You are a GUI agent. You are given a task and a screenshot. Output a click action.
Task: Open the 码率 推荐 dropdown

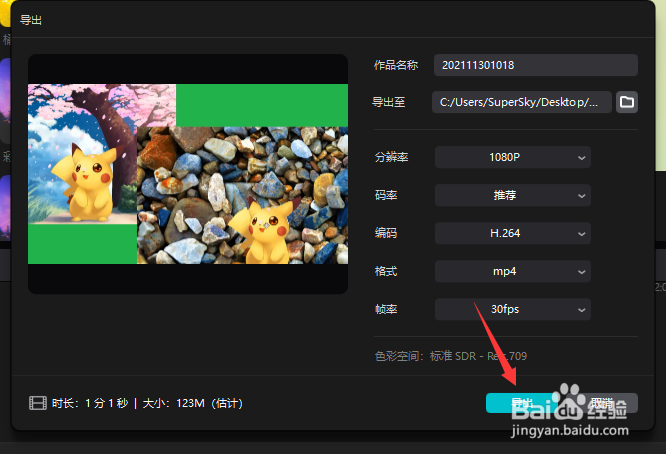pyautogui.click(x=513, y=195)
